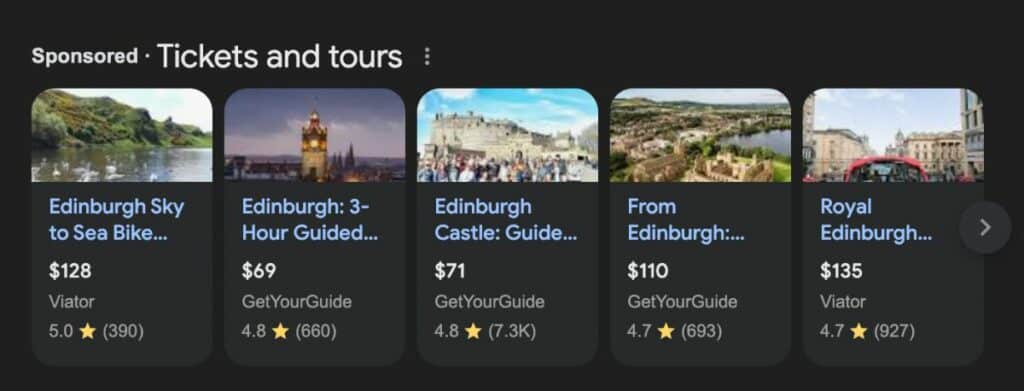This screenshot has width=1024, height=391.
Task: Click the Edinburgh Castle crowd thumbnail
Action: 507,135
